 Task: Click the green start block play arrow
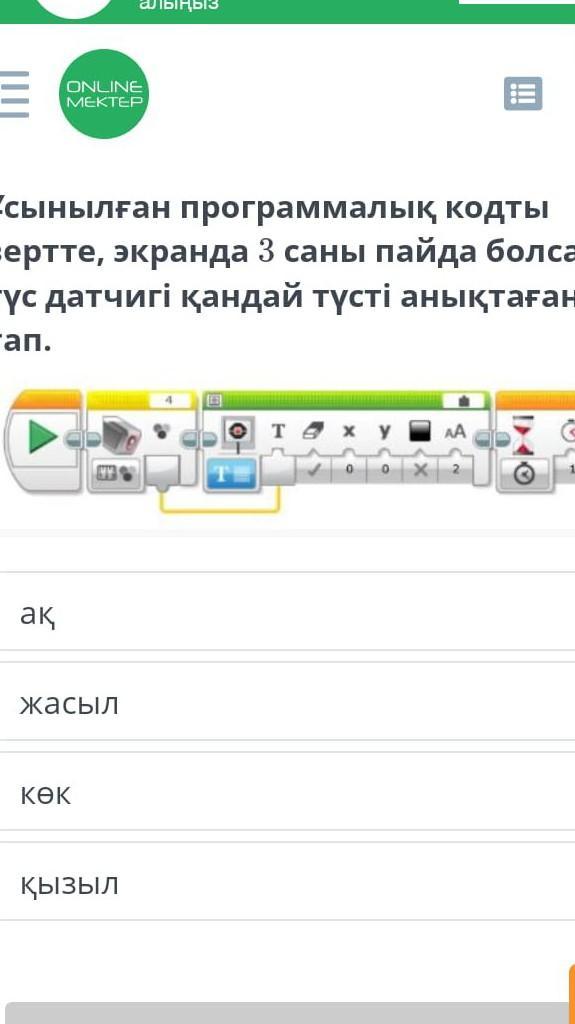point(44,438)
